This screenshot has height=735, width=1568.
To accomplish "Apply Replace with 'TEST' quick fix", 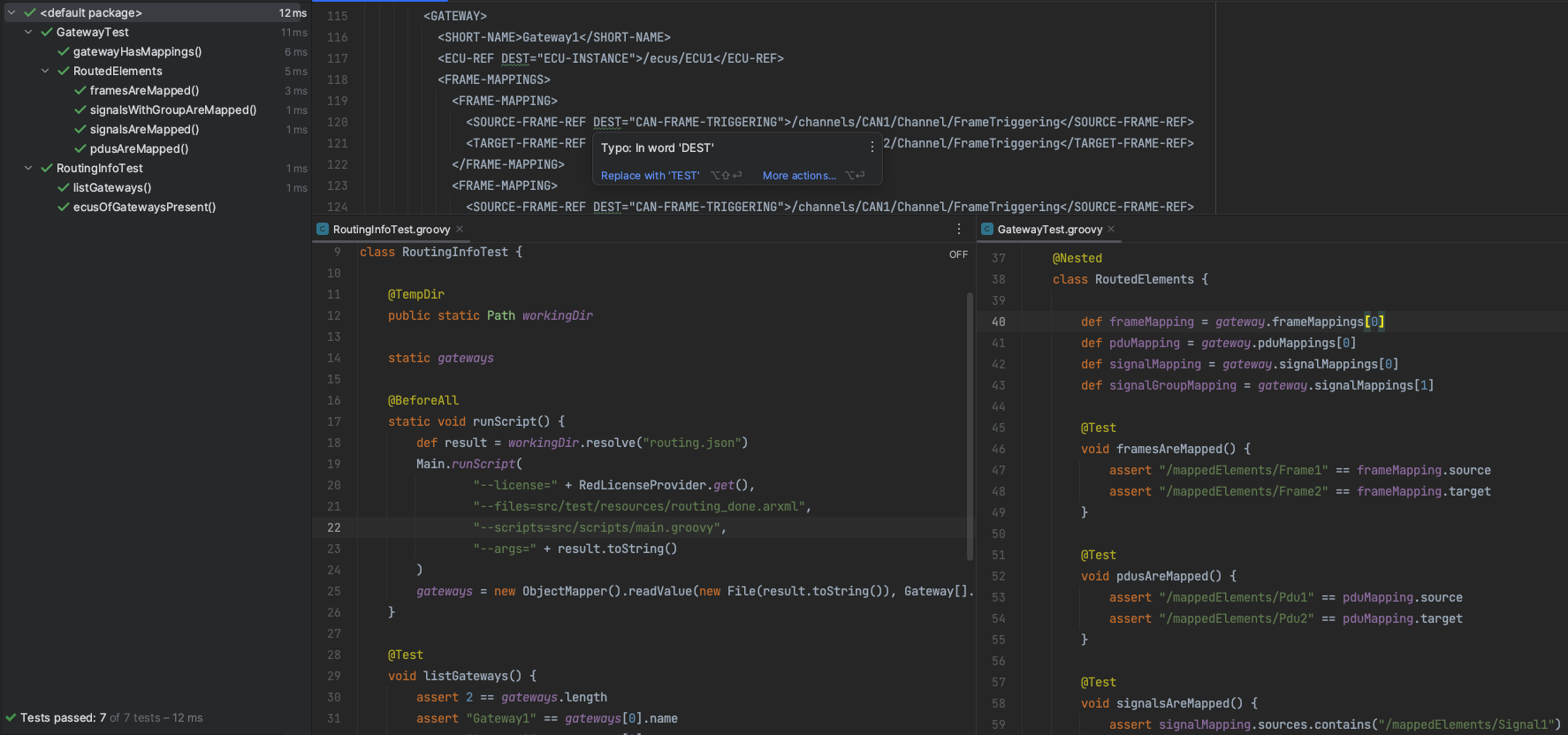I will click(x=650, y=176).
